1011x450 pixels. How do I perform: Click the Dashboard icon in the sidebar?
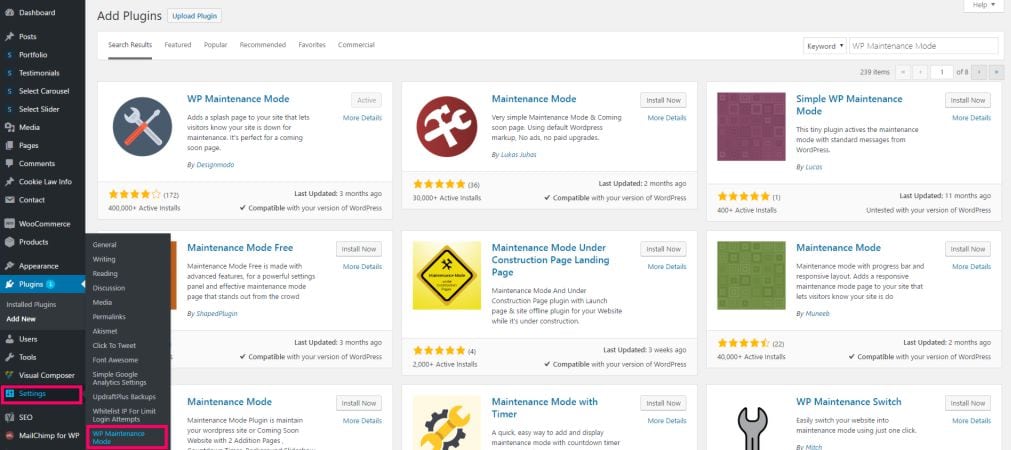pyautogui.click(x=9, y=12)
